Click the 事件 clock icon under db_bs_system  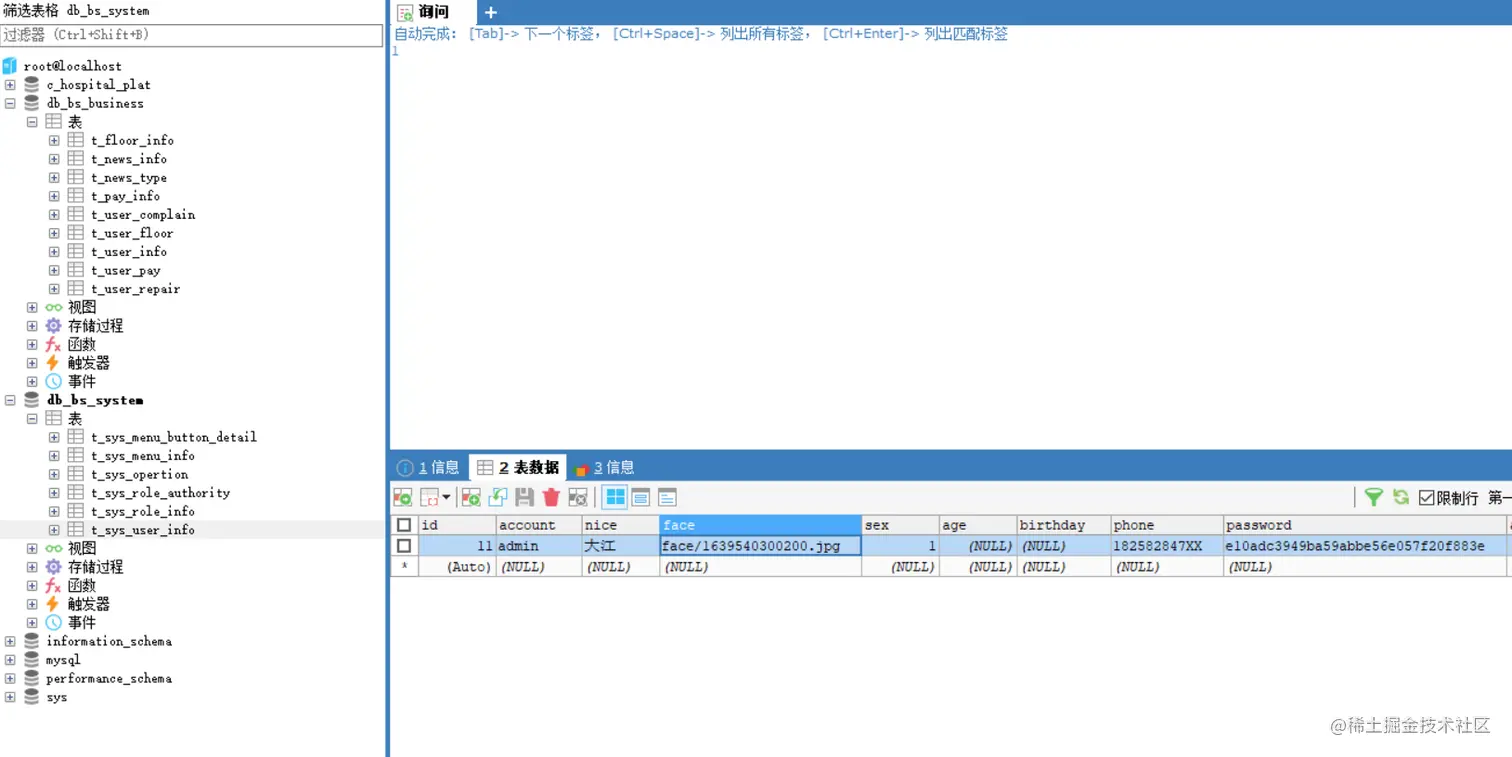pos(54,622)
